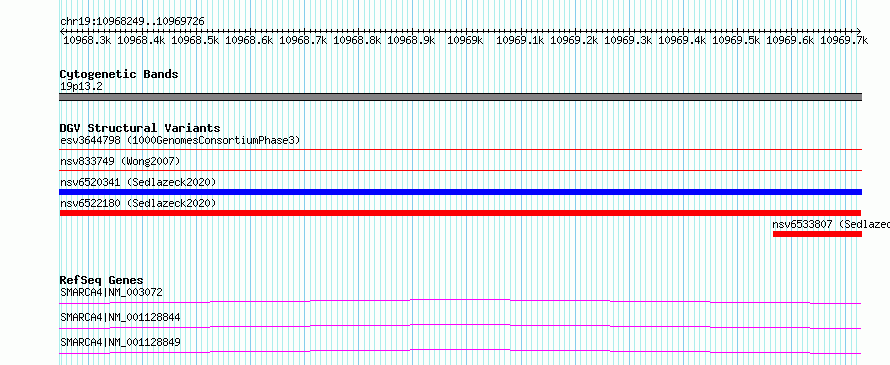Click ruler tick label 10969.1k

coord(520,40)
